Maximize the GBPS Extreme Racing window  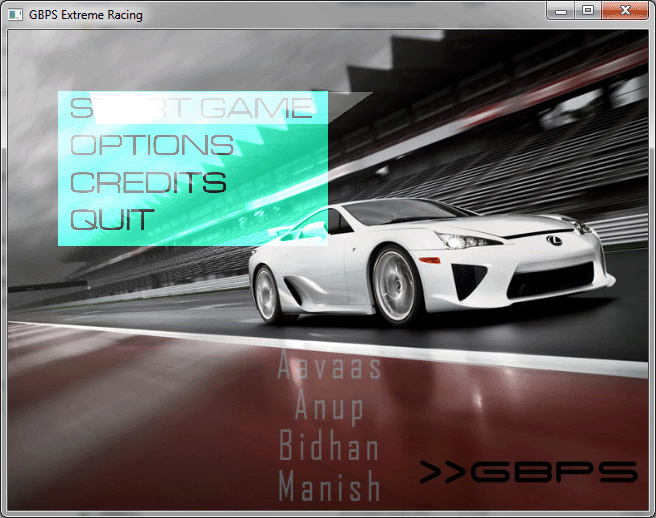pyautogui.click(x=588, y=10)
